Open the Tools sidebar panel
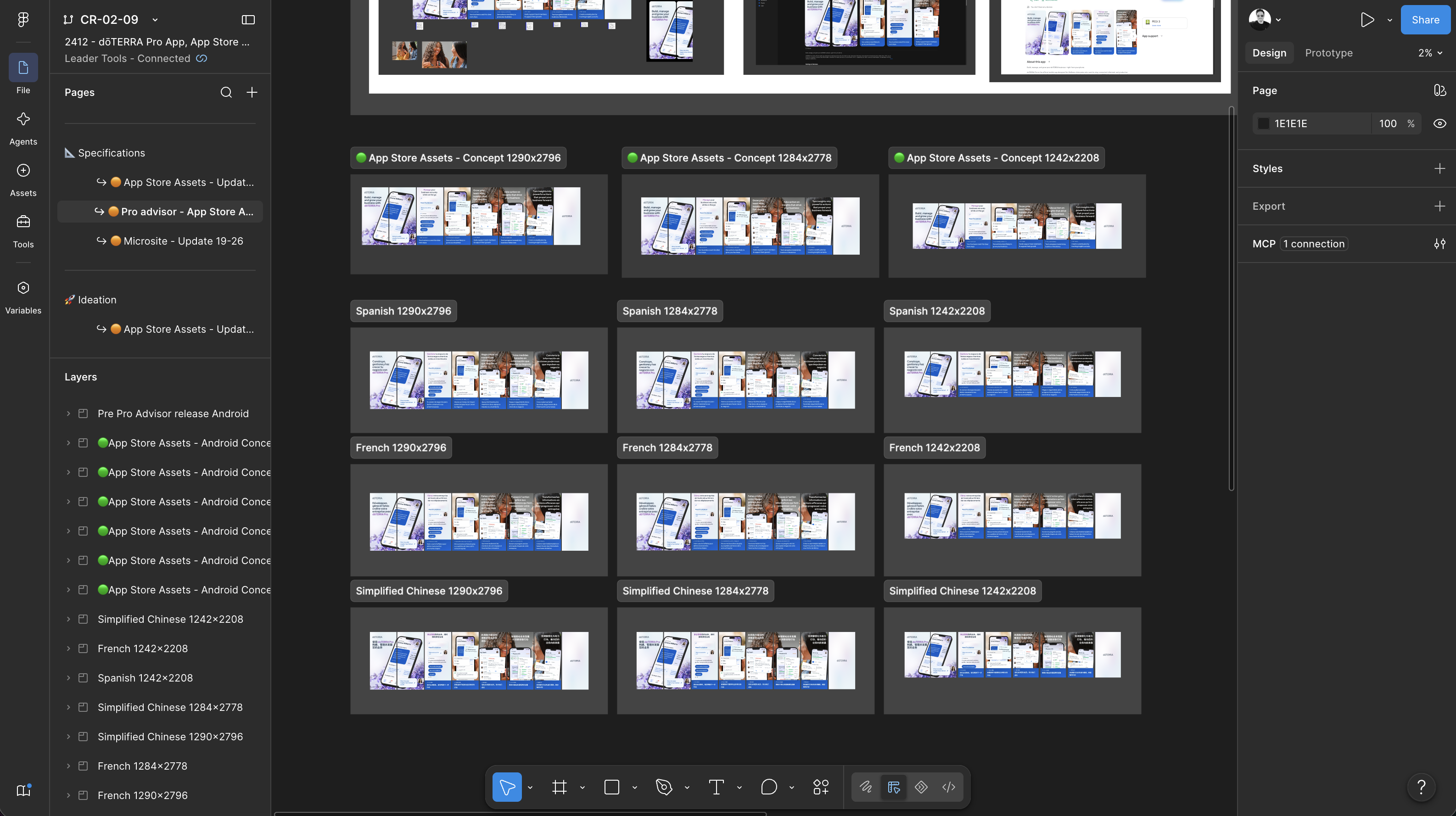This screenshot has height=816, width=1456. (x=23, y=230)
